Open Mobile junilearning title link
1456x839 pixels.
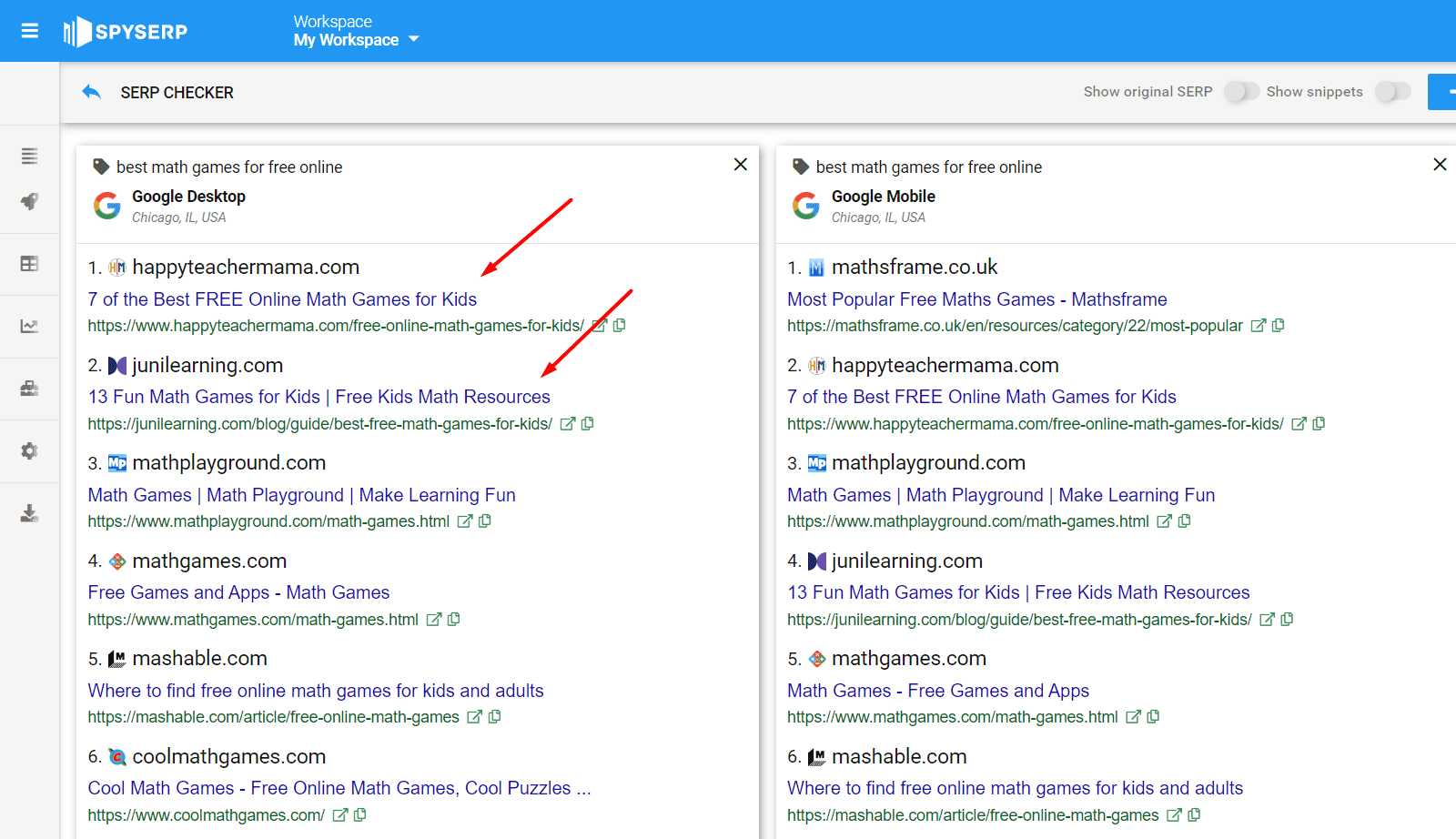pyautogui.click(x=1018, y=592)
